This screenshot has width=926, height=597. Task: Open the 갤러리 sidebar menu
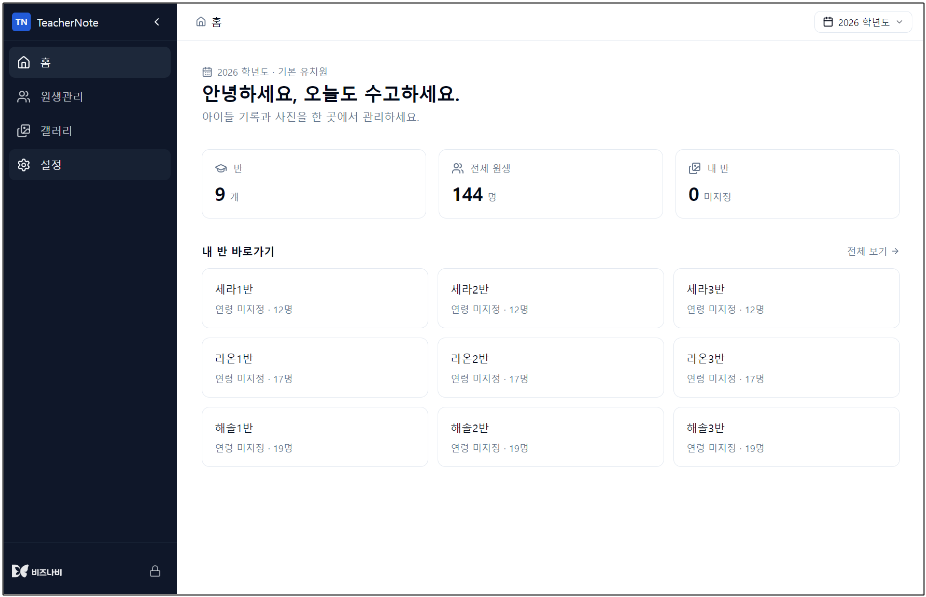pos(90,131)
